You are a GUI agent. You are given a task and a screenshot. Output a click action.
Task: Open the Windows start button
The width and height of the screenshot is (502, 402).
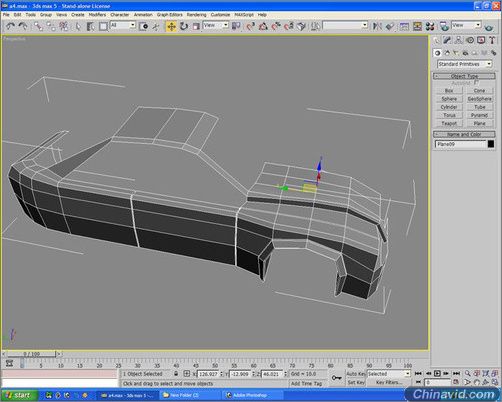pos(18,395)
